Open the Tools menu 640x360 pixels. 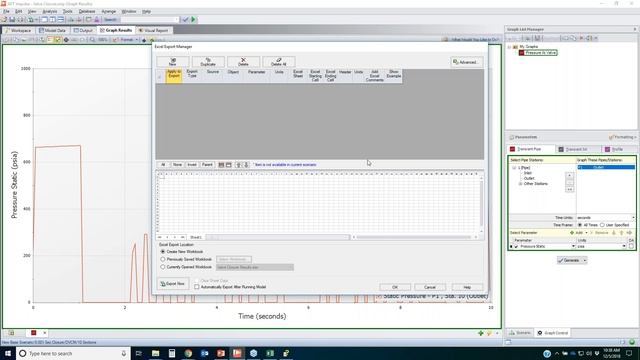tap(68, 11)
